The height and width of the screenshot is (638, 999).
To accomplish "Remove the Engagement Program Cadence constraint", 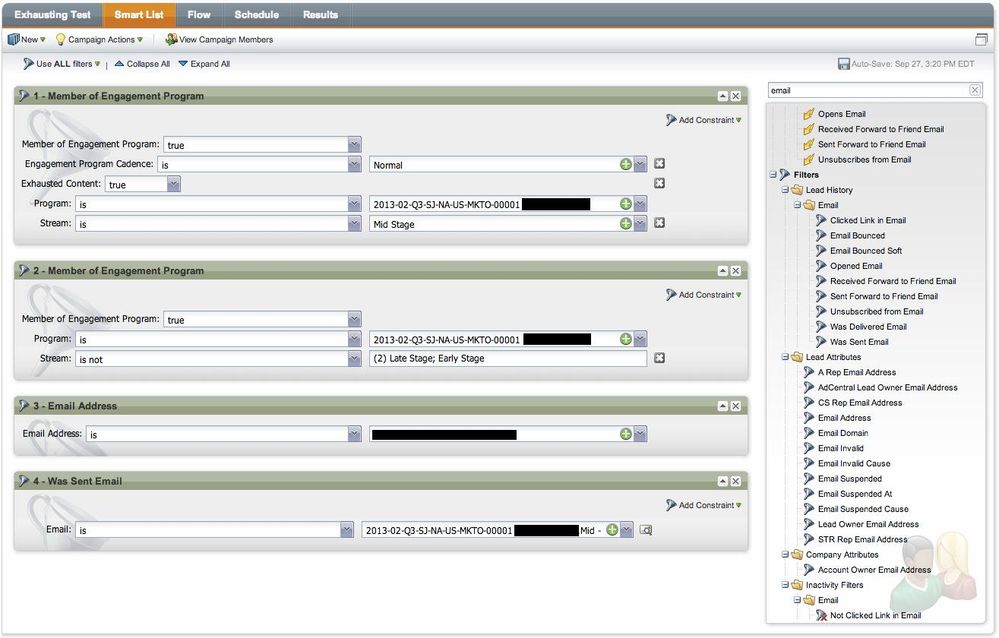I will click(660, 164).
